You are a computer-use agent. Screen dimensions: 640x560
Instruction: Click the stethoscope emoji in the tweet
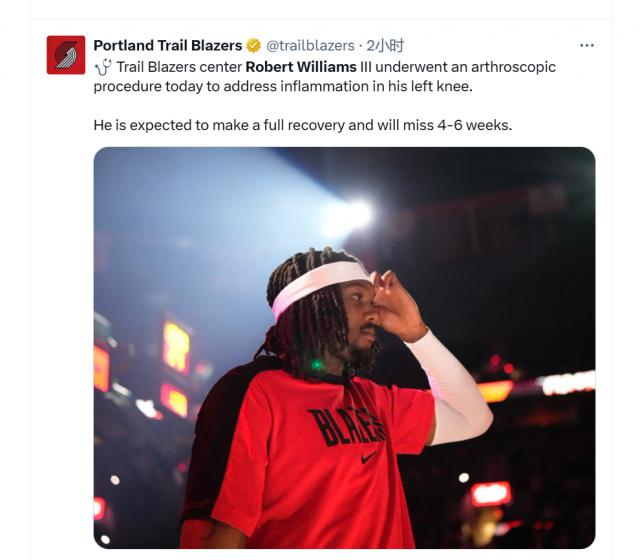(103, 67)
